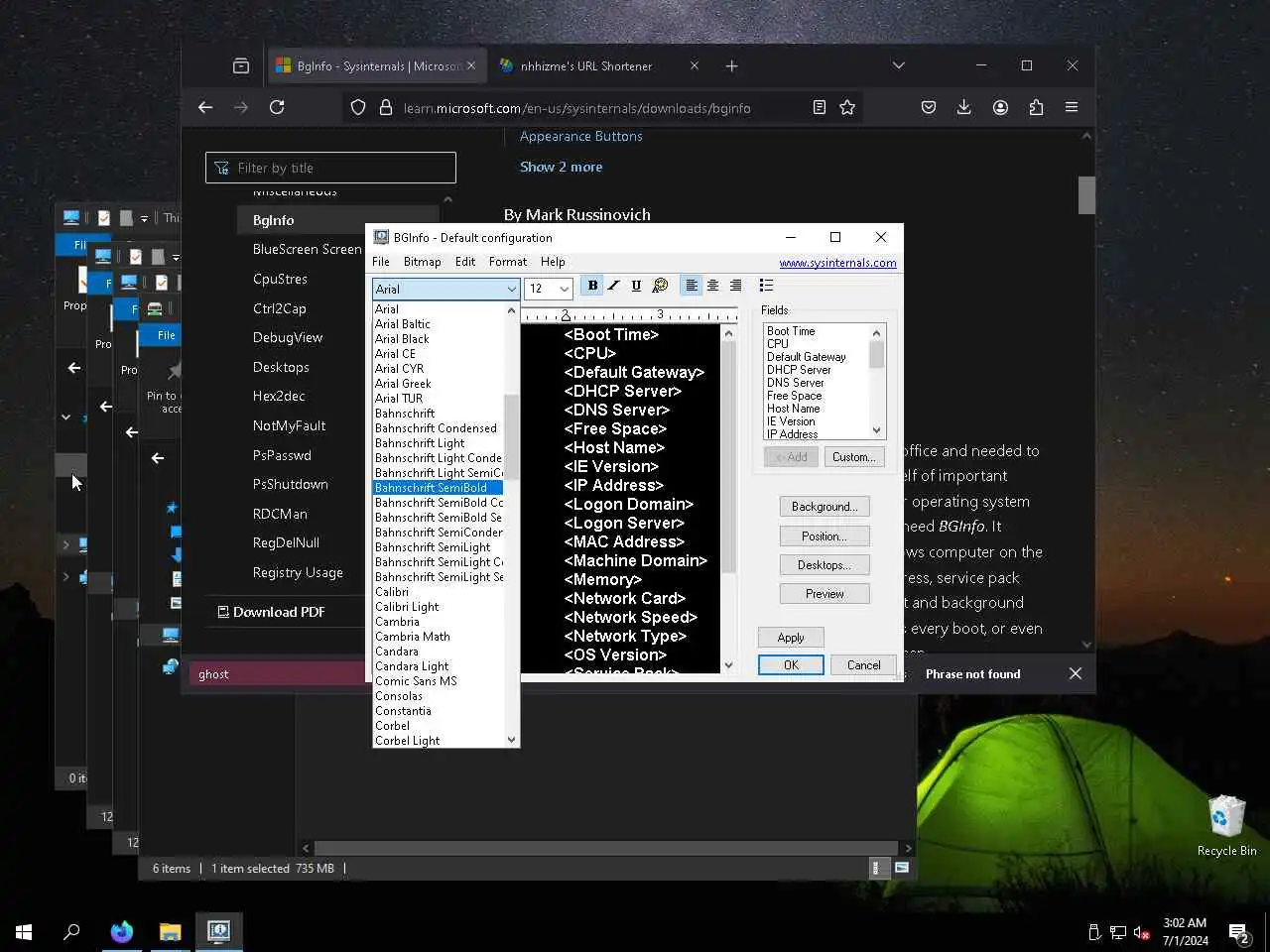Click the browser address bar URL

576,108
